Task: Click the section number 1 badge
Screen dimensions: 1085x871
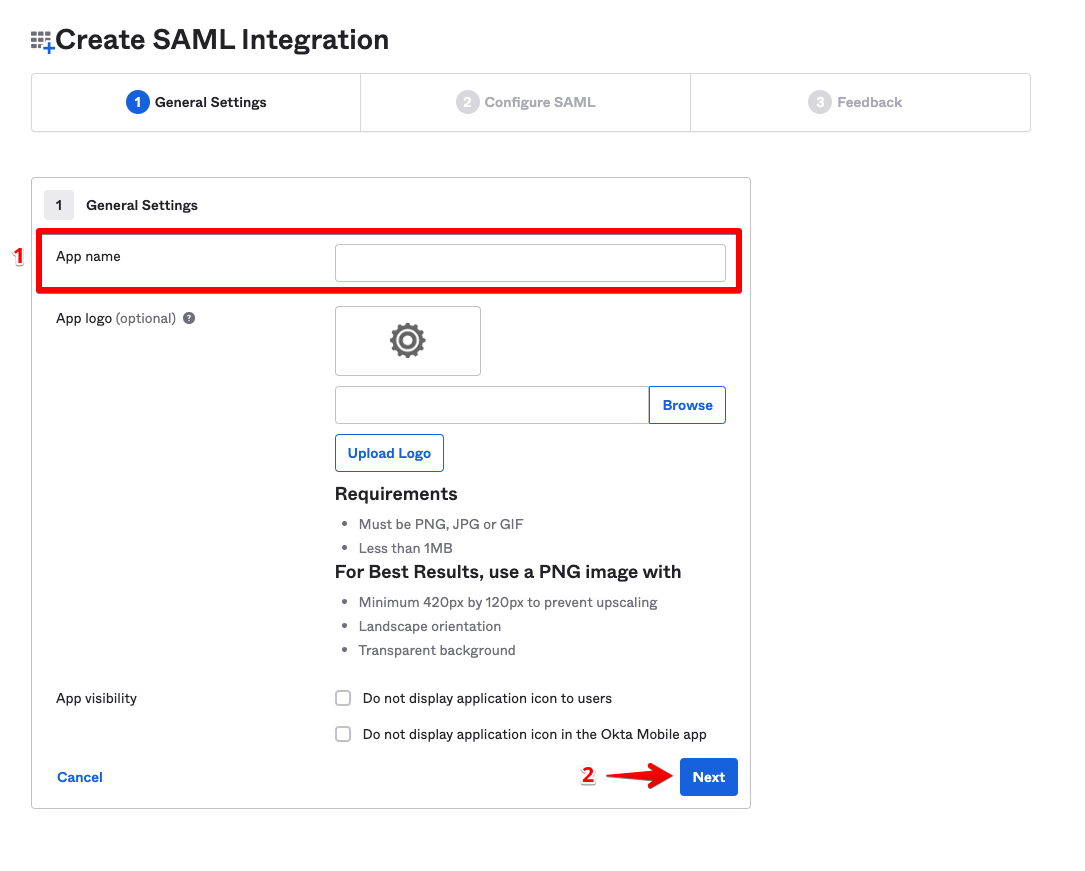Action: (x=59, y=205)
